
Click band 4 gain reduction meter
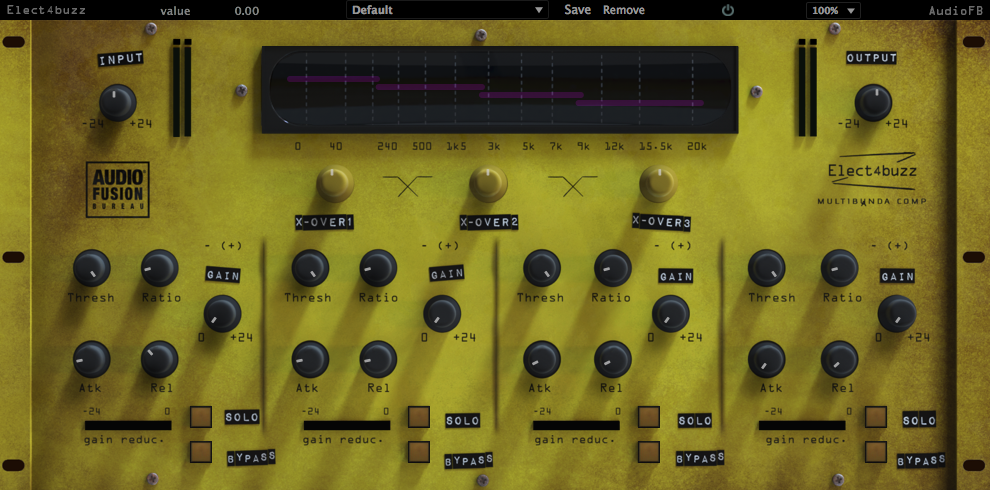click(x=802, y=426)
